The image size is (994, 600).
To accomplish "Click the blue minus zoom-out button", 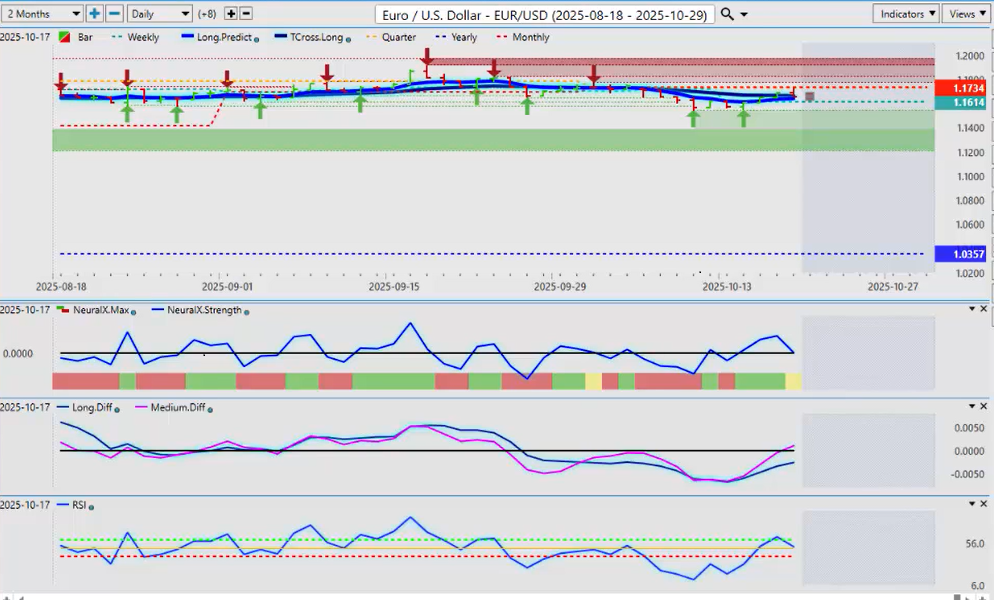I will (x=114, y=14).
